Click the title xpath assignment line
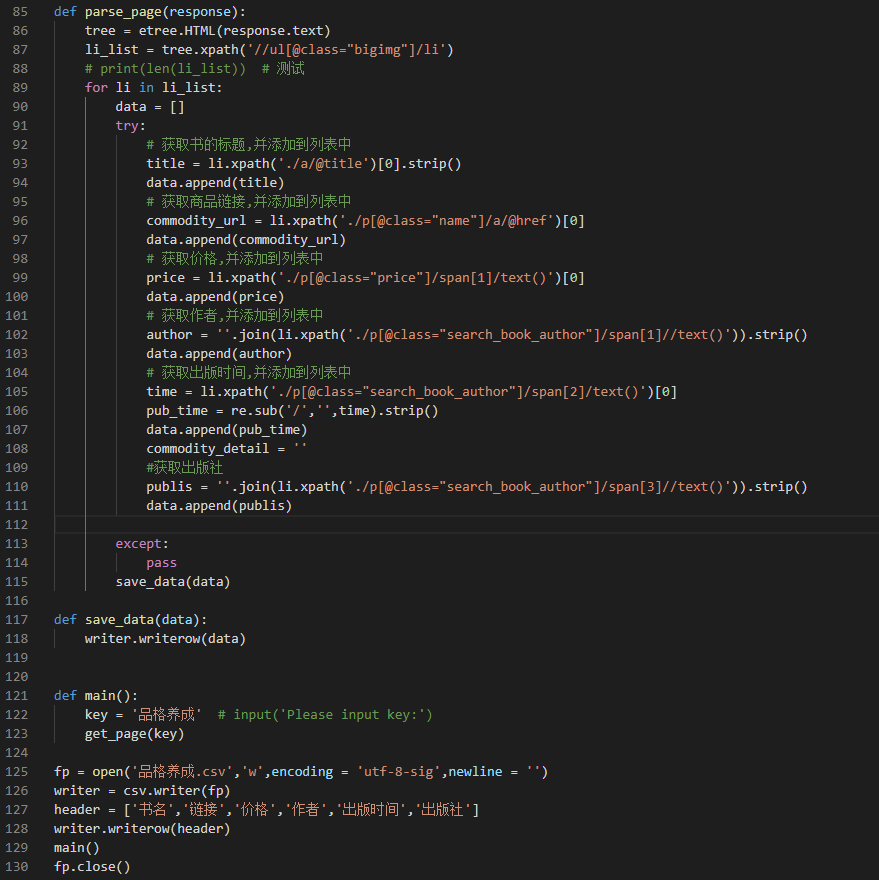This screenshot has width=879, height=880. (304, 164)
